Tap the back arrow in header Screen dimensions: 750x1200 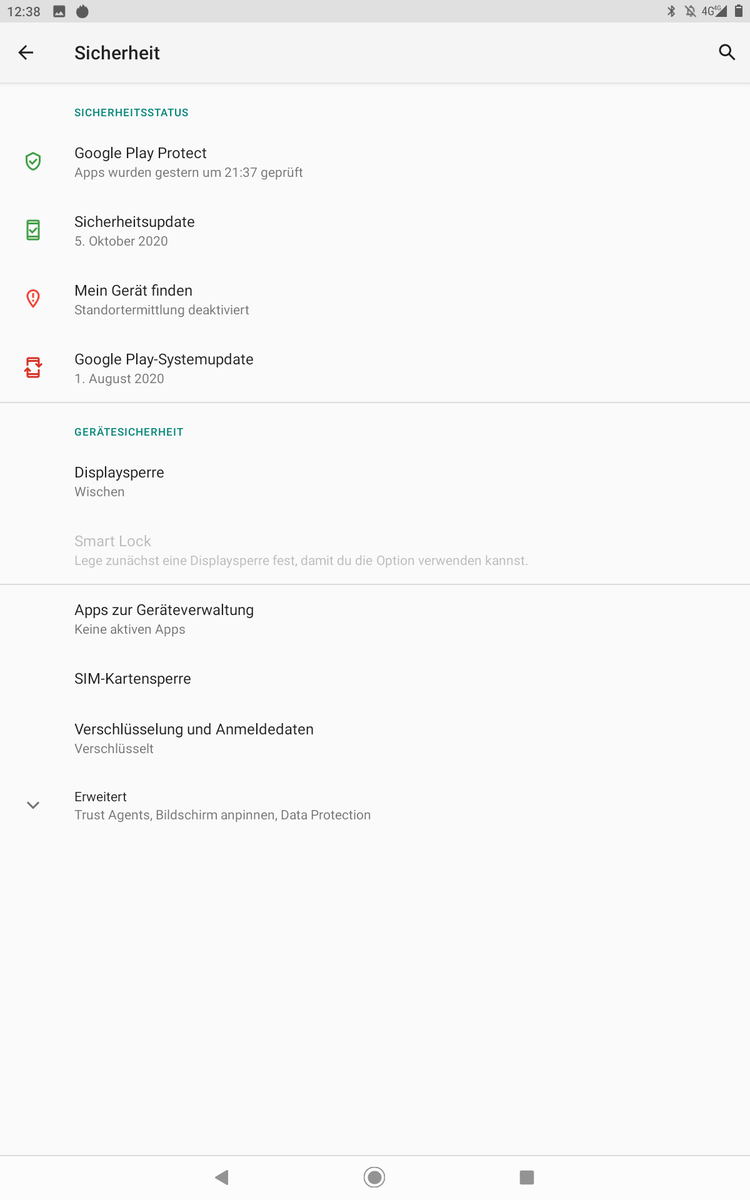[26, 53]
